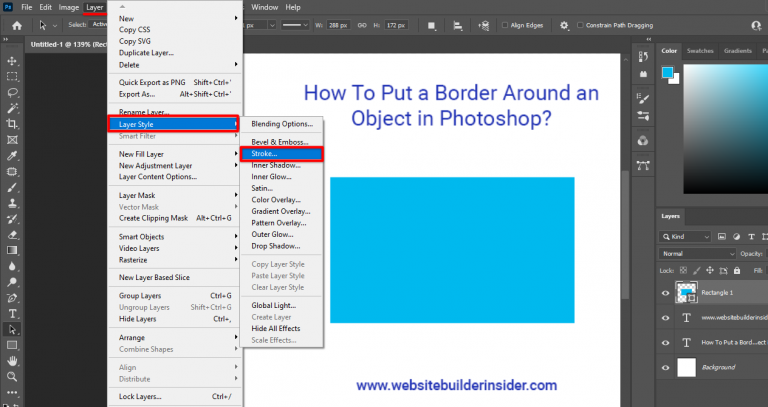Switch to the Swatches tab

[700, 51]
